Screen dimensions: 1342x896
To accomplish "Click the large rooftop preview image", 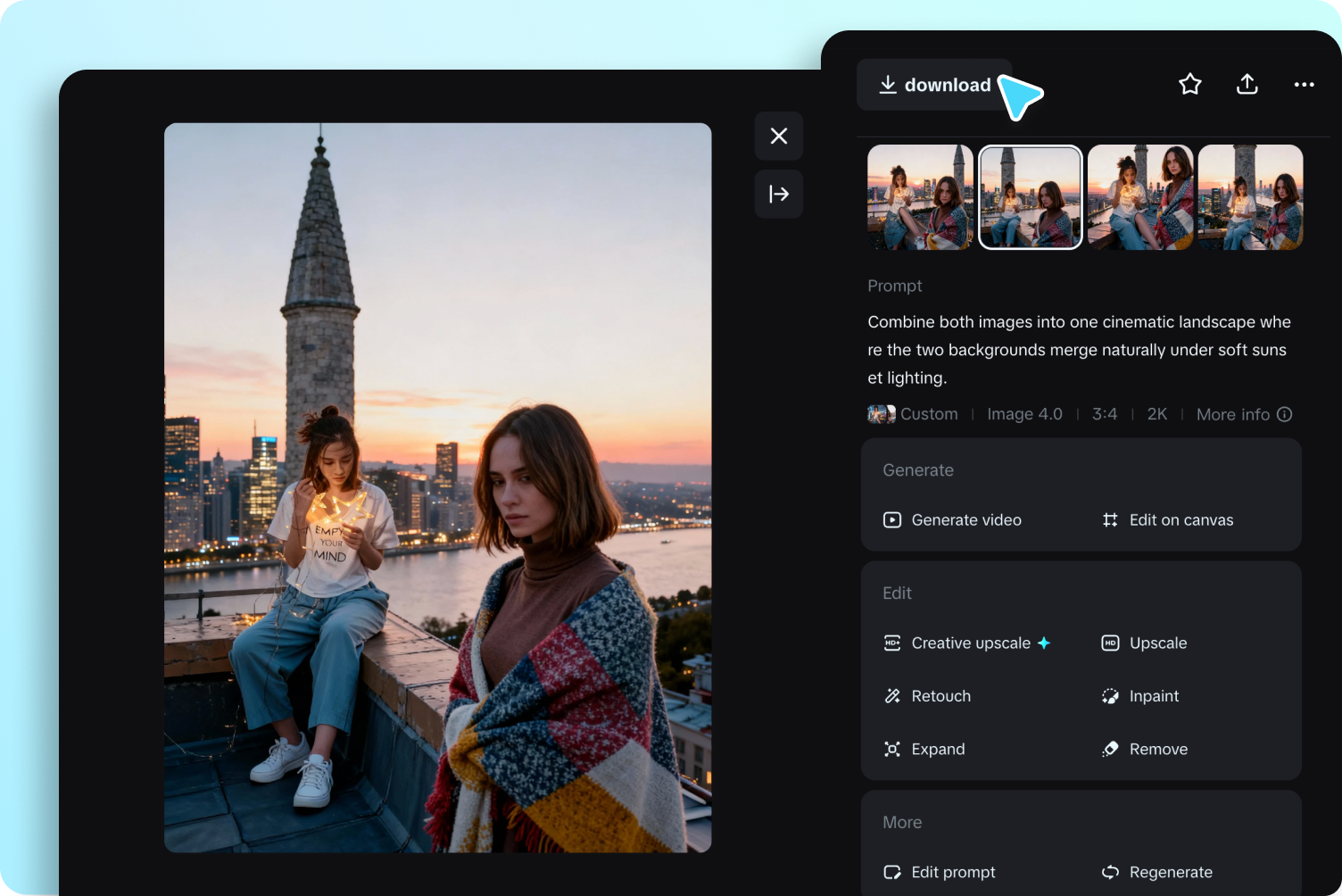I will point(438,487).
